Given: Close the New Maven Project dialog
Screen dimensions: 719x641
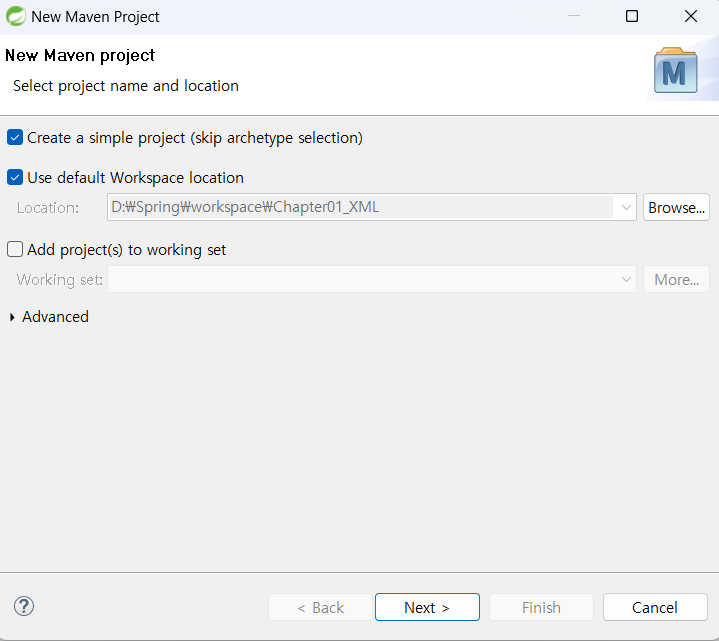Looking at the screenshot, I should (x=691, y=17).
